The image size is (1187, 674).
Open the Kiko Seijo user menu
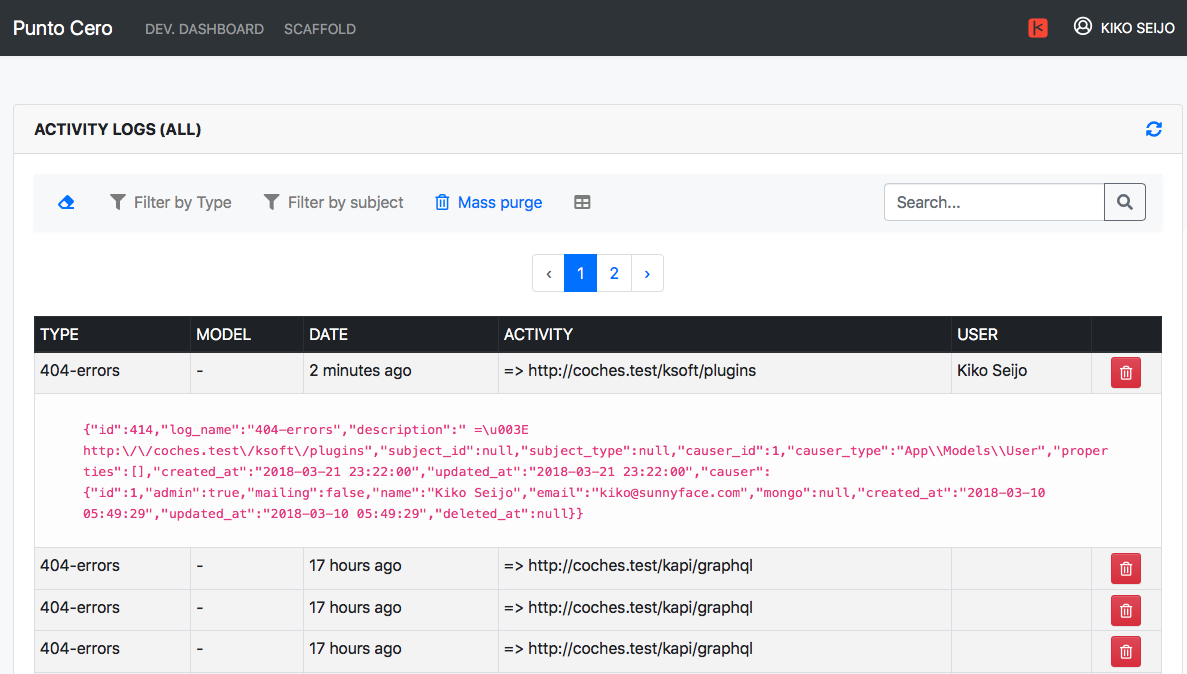(x=1124, y=28)
